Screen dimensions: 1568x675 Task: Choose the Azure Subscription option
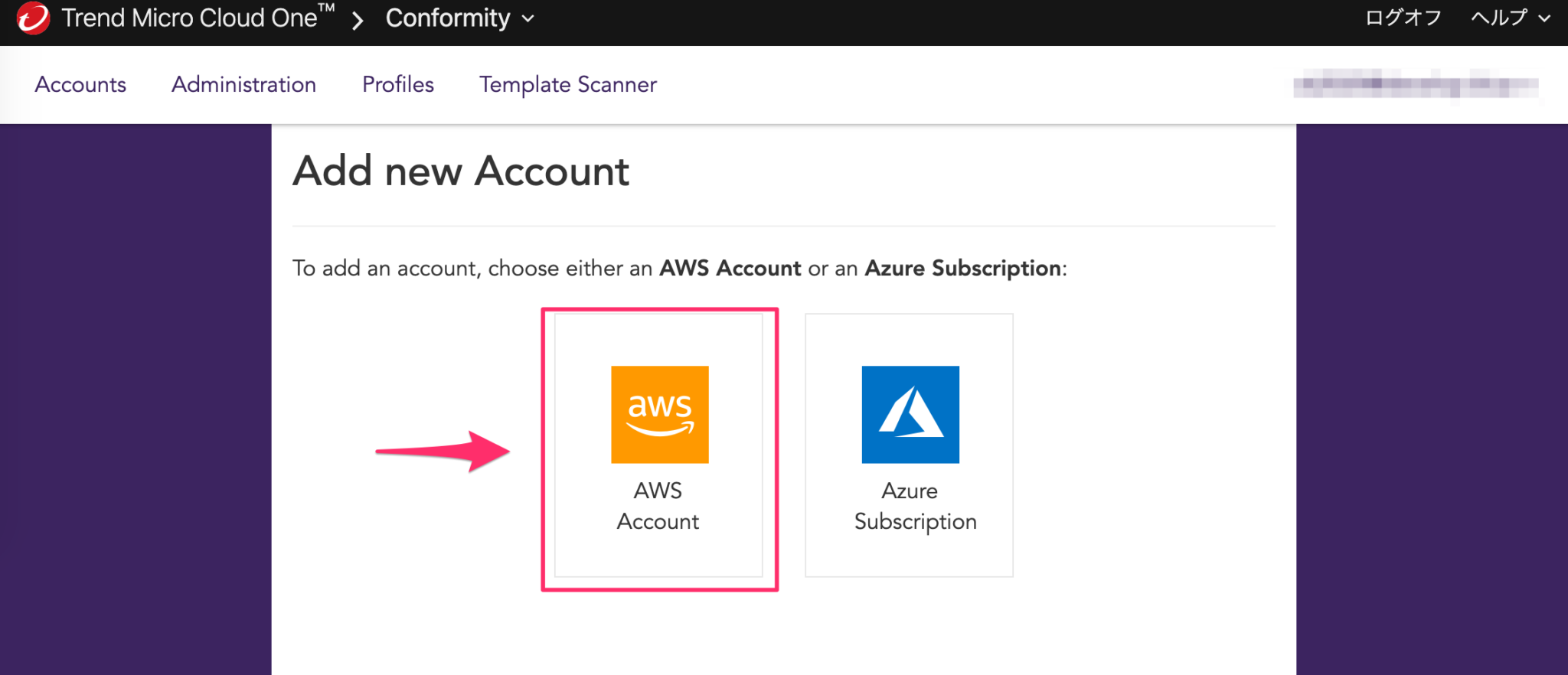(x=910, y=444)
